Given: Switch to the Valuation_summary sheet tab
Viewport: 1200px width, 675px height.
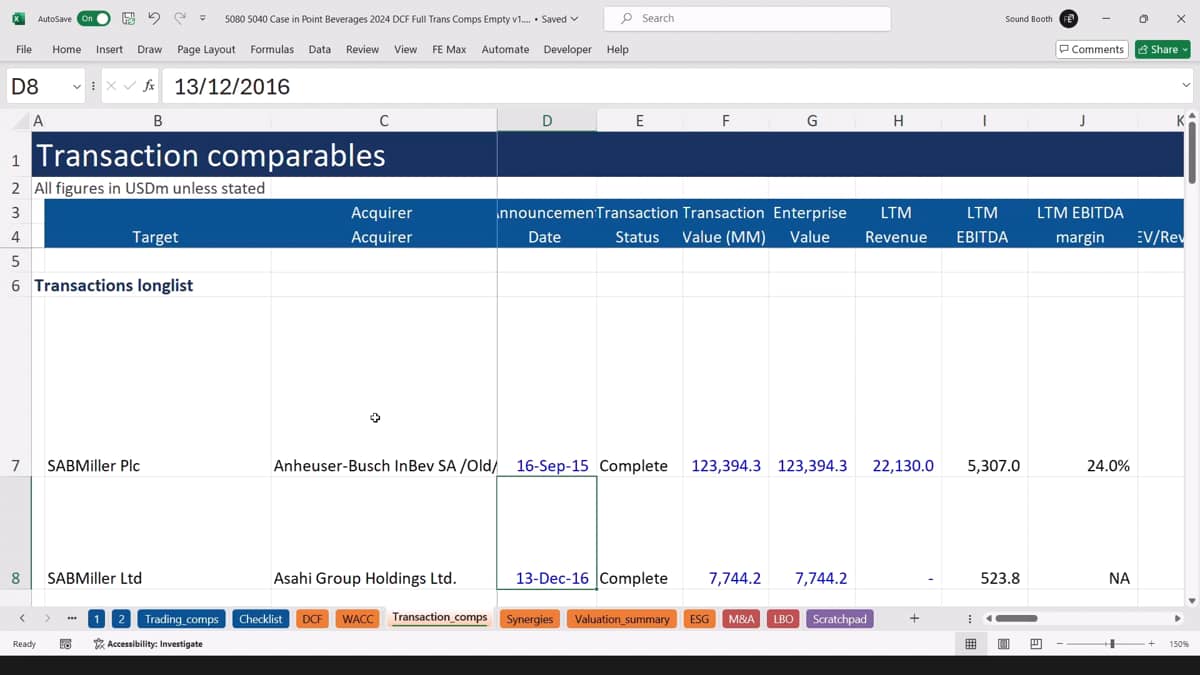Looking at the screenshot, I should point(622,619).
